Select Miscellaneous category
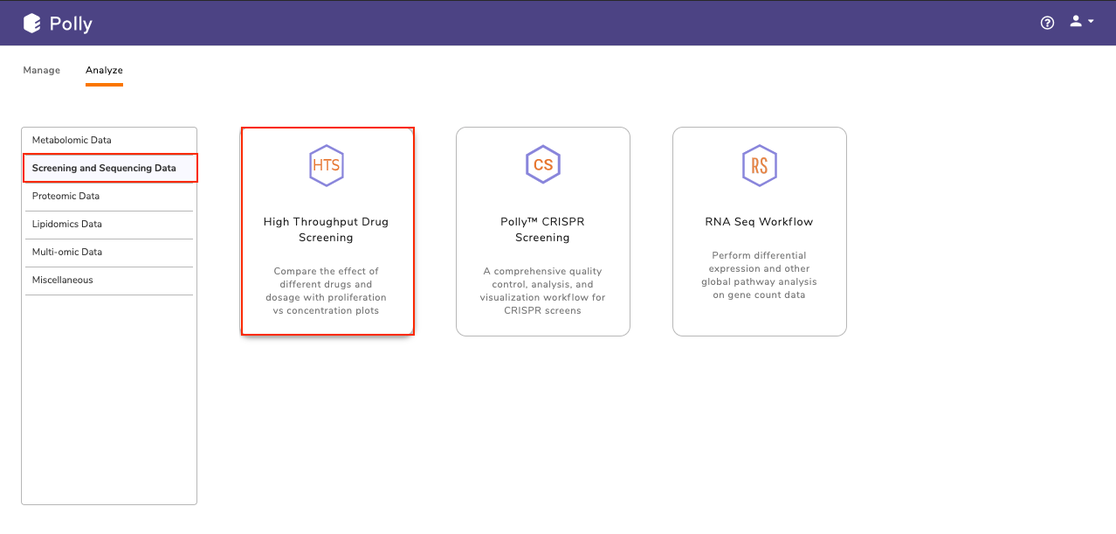This screenshot has height=534, width=1116. (x=109, y=280)
